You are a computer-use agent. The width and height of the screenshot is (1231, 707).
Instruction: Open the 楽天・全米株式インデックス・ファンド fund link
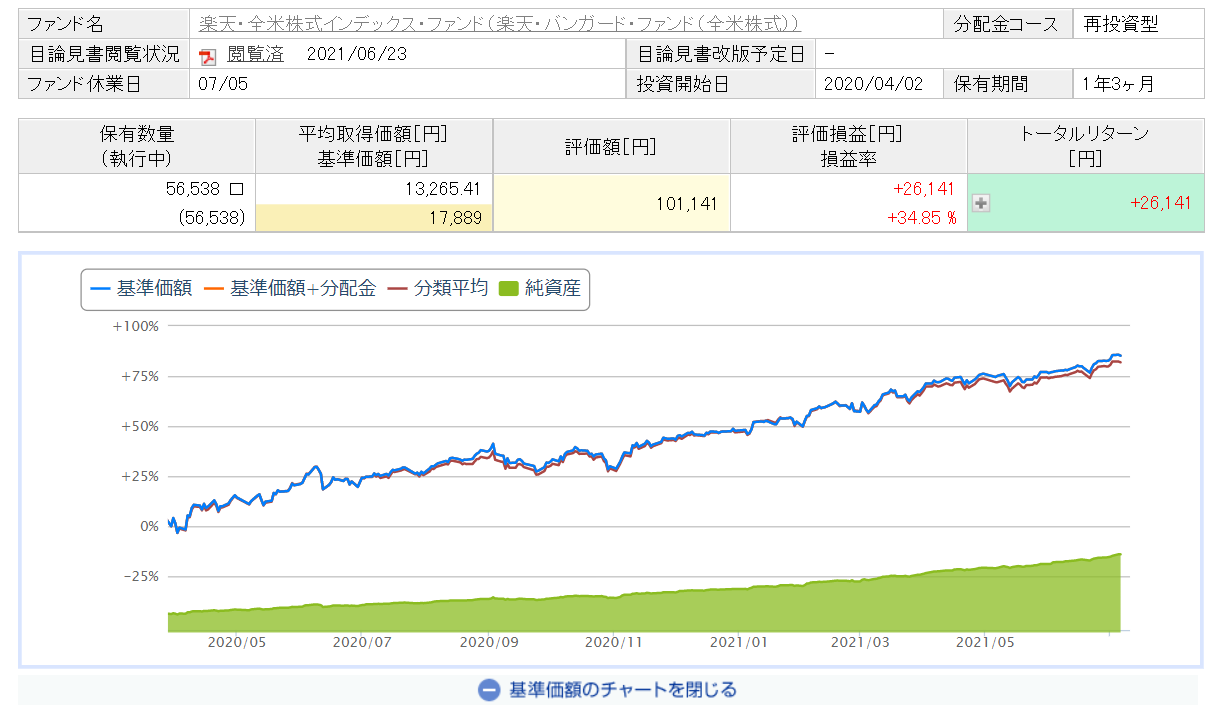(x=500, y=25)
